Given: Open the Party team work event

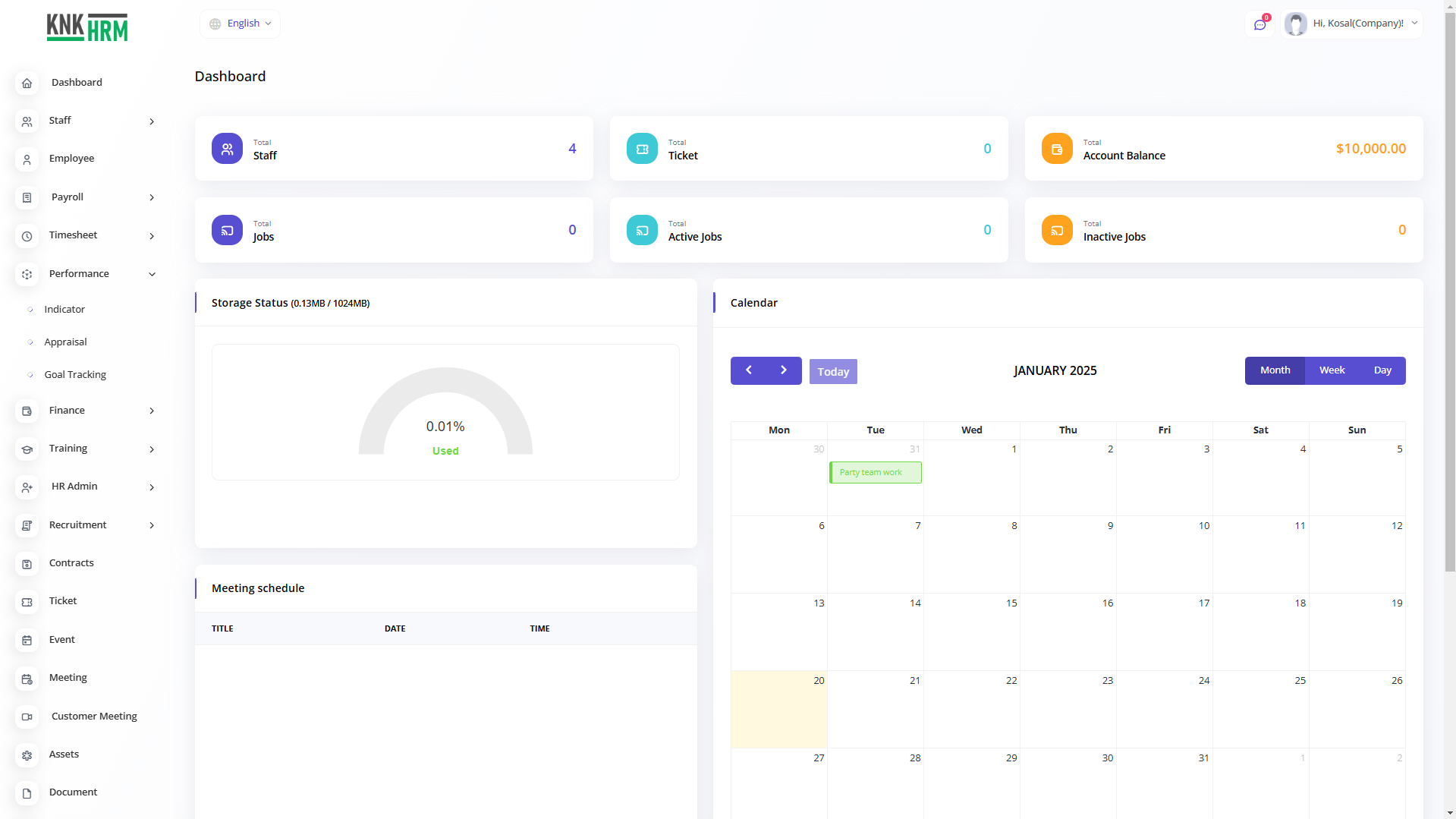Looking at the screenshot, I should coord(875,473).
